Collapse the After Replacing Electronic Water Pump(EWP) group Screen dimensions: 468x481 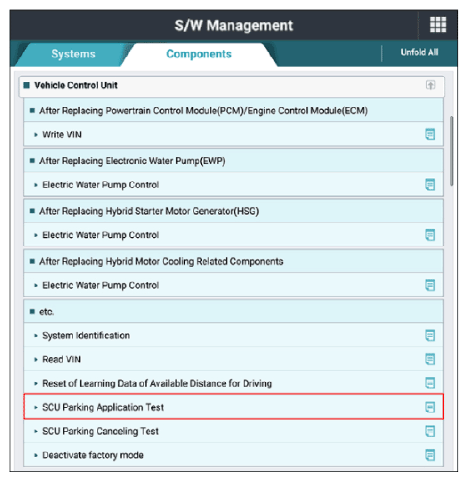(x=233, y=161)
